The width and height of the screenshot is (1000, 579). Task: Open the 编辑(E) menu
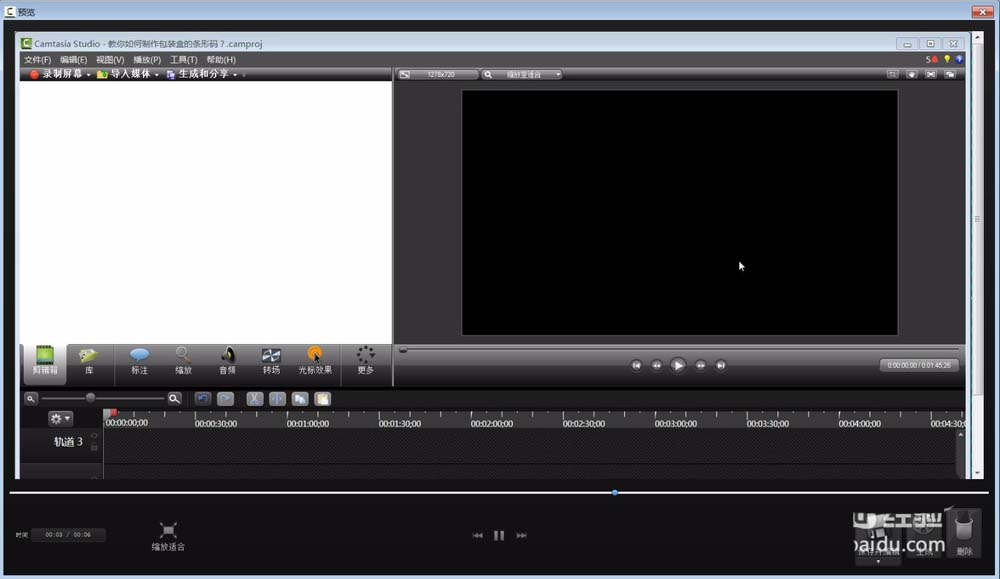tap(73, 59)
